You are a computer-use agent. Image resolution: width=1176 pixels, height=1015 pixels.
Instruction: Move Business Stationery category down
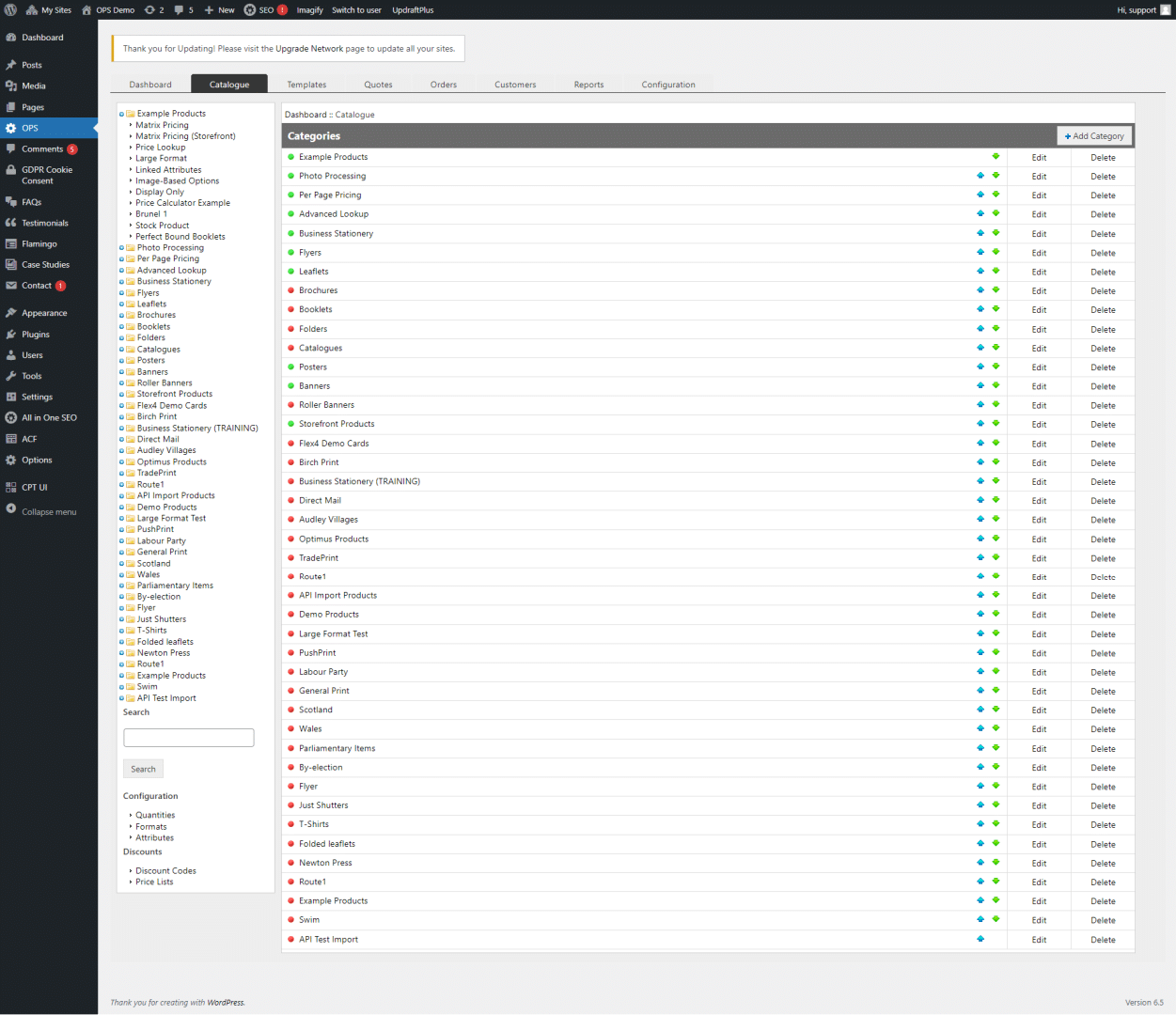996,233
